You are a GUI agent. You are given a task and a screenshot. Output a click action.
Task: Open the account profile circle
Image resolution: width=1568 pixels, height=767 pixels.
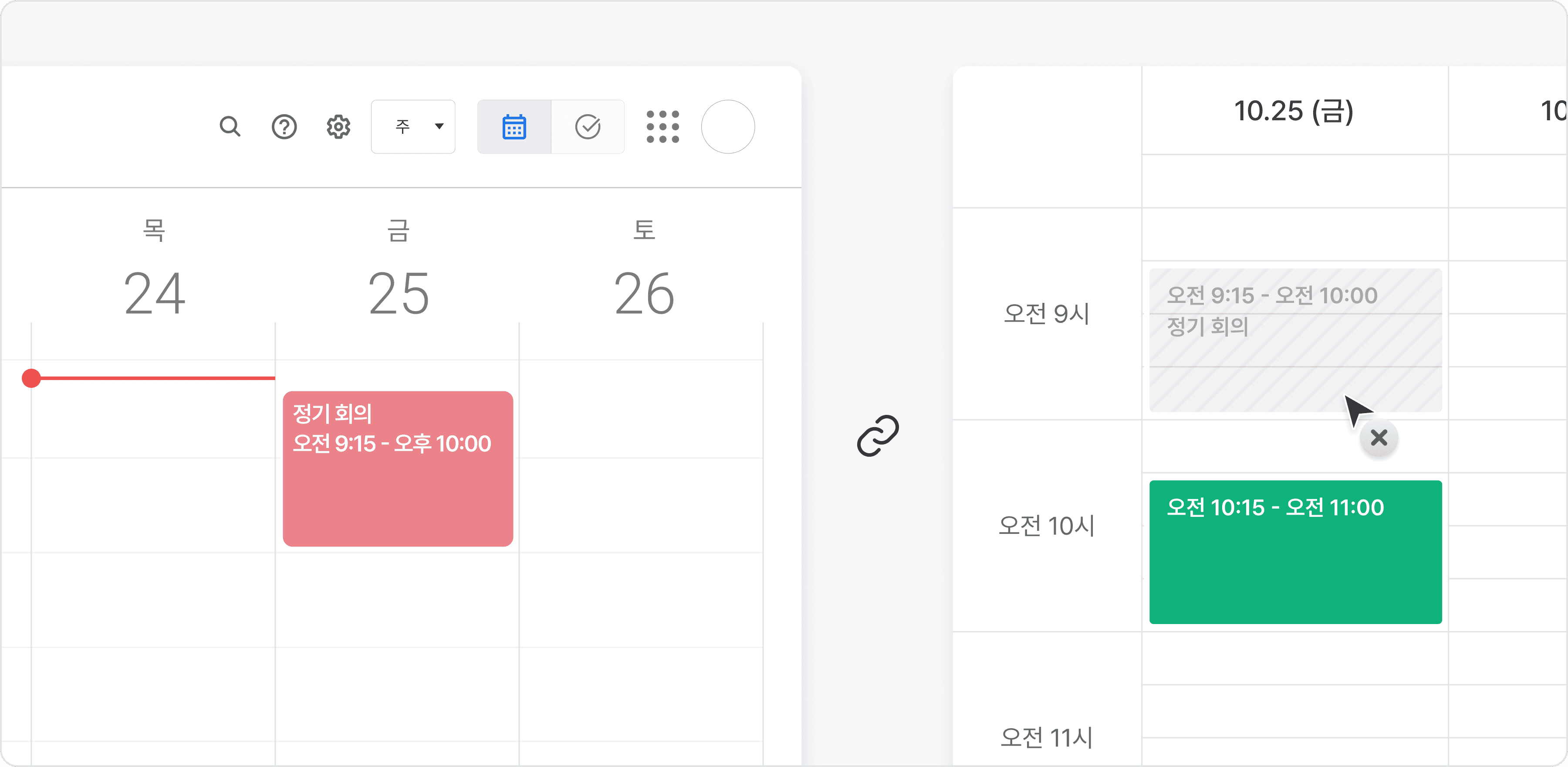click(728, 127)
